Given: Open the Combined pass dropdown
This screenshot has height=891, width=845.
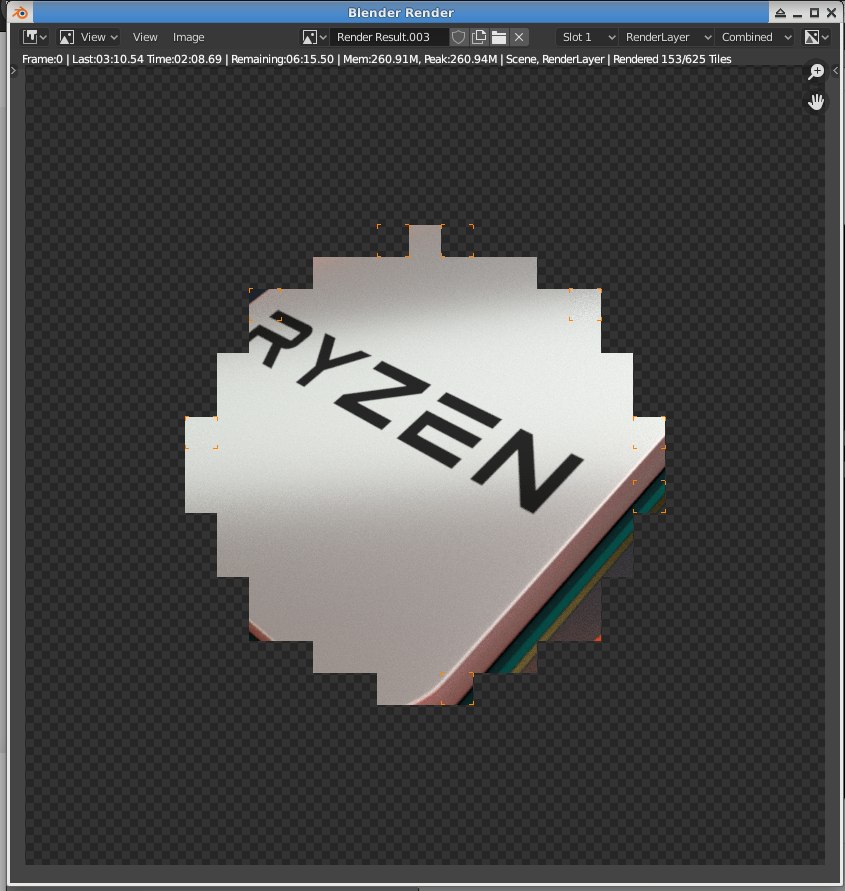Looking at the screenshot, I should [x=755, y=38].
